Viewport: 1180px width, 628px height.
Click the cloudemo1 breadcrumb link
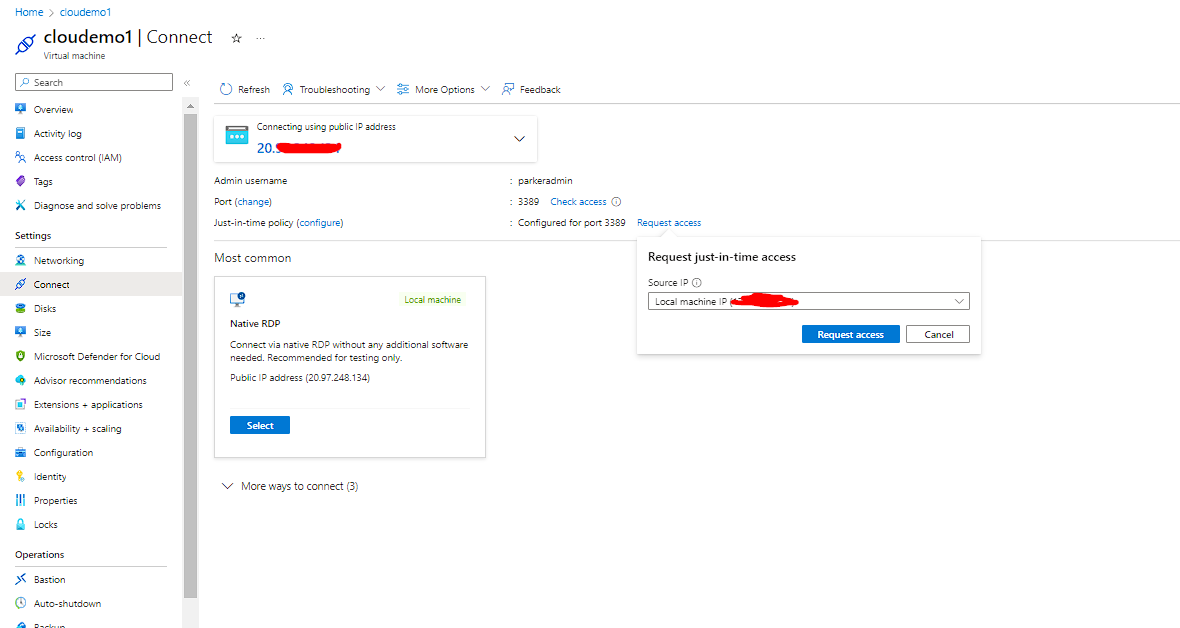point(86,12)
